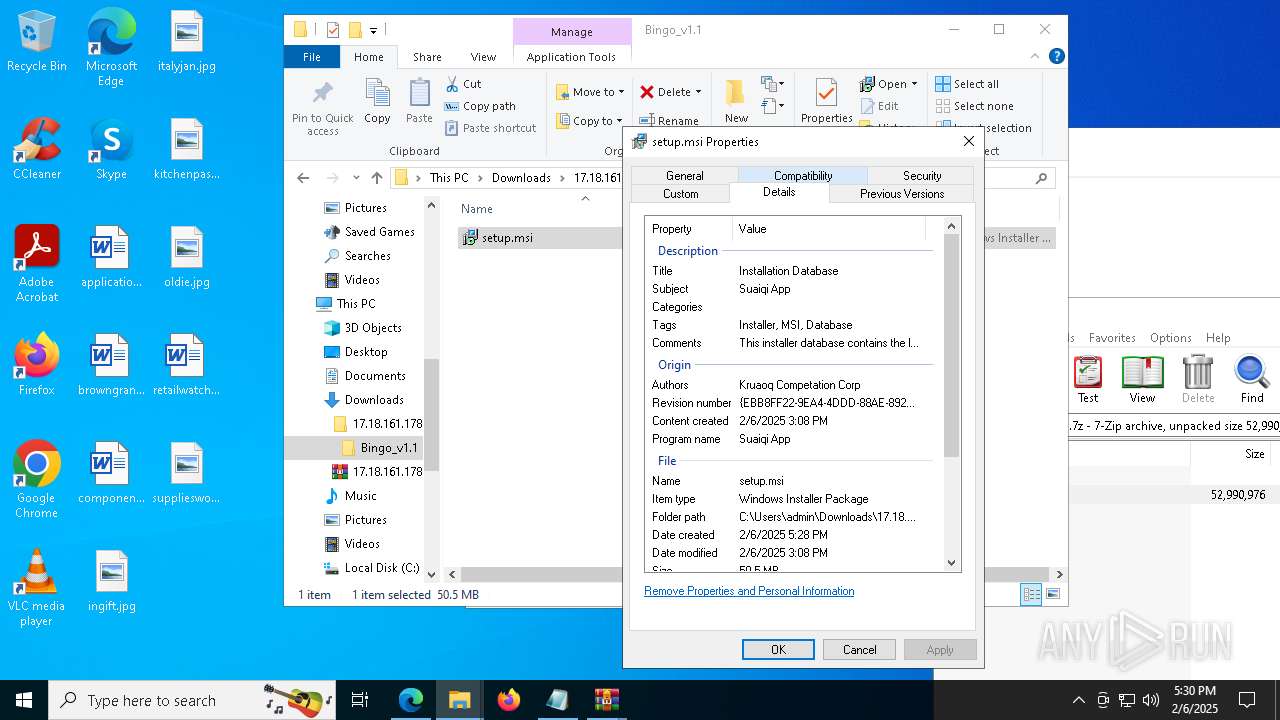Open the File menu tab
The height and width of the screenshot is (720, 1280).
(312, 57)
